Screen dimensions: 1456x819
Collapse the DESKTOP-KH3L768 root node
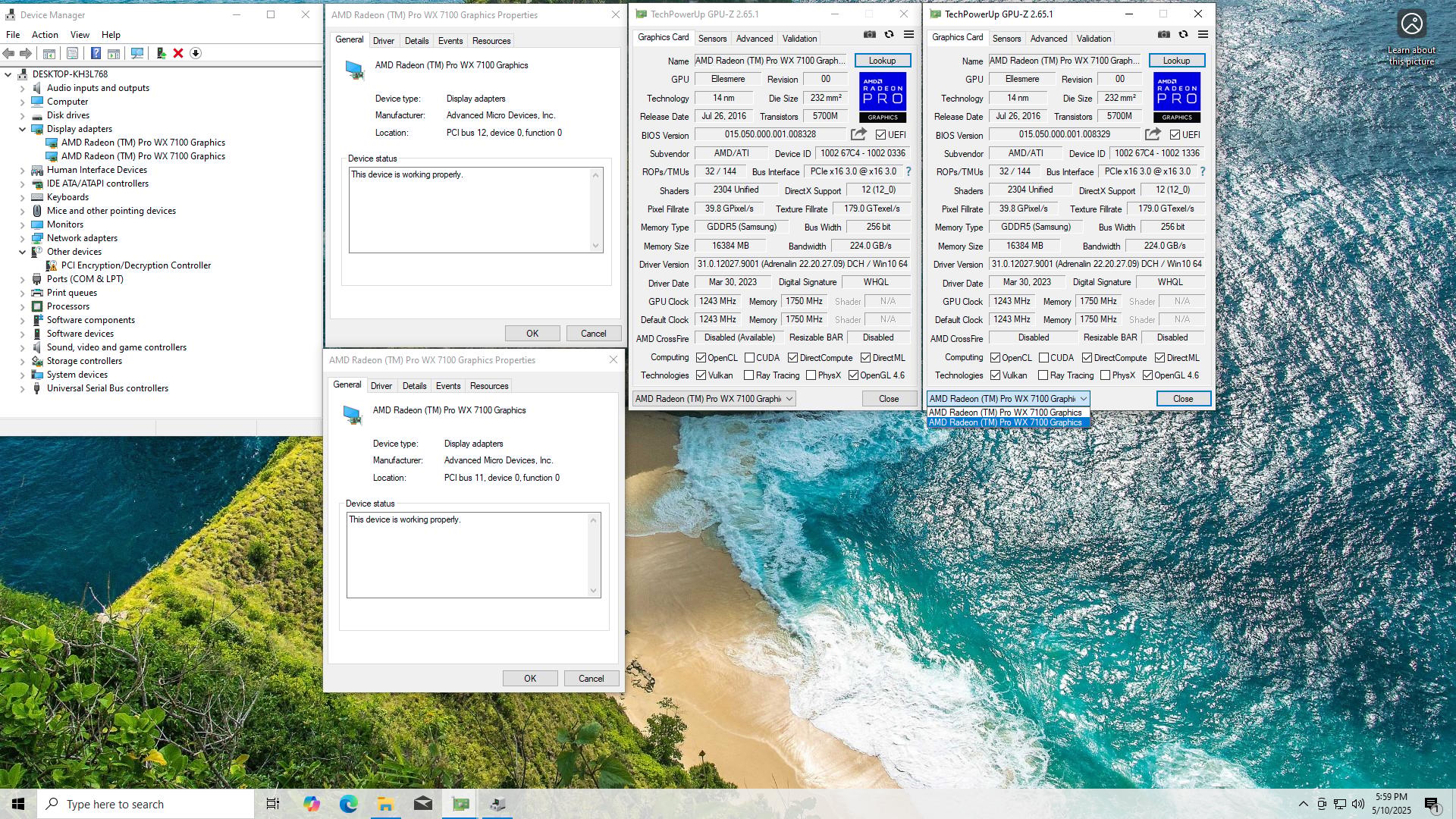[8, 74]
